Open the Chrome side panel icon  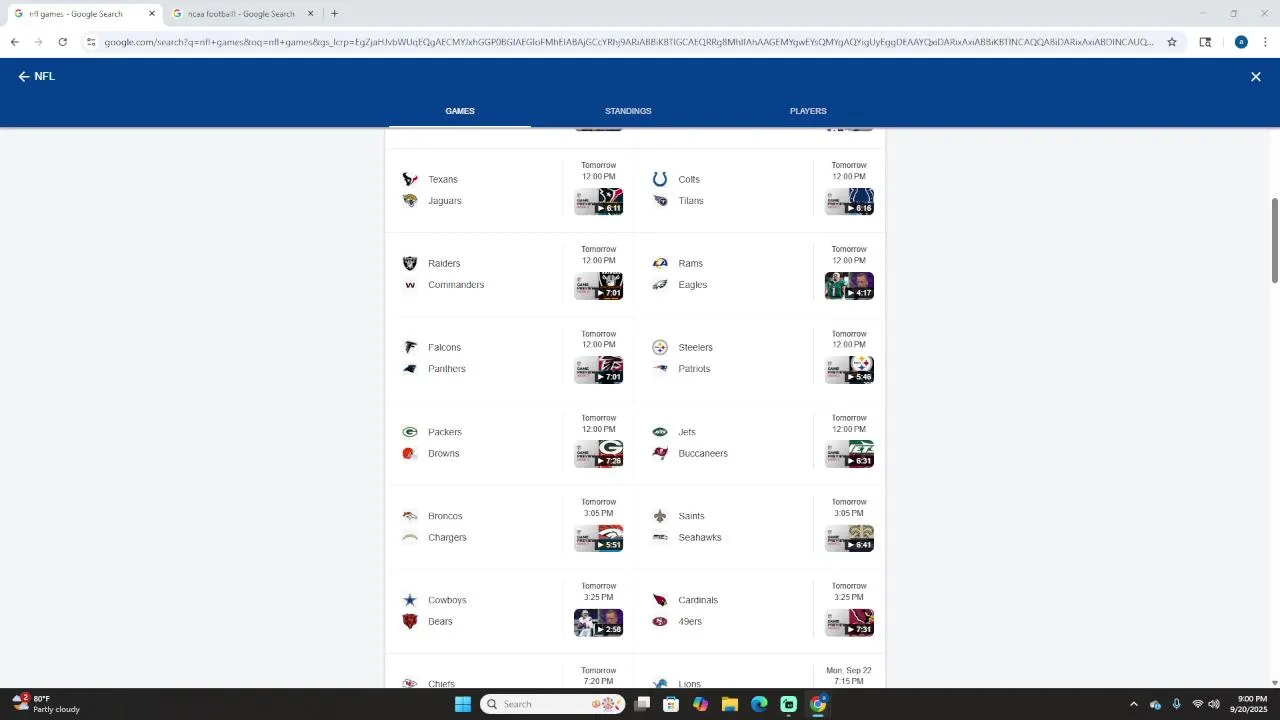1205,42
